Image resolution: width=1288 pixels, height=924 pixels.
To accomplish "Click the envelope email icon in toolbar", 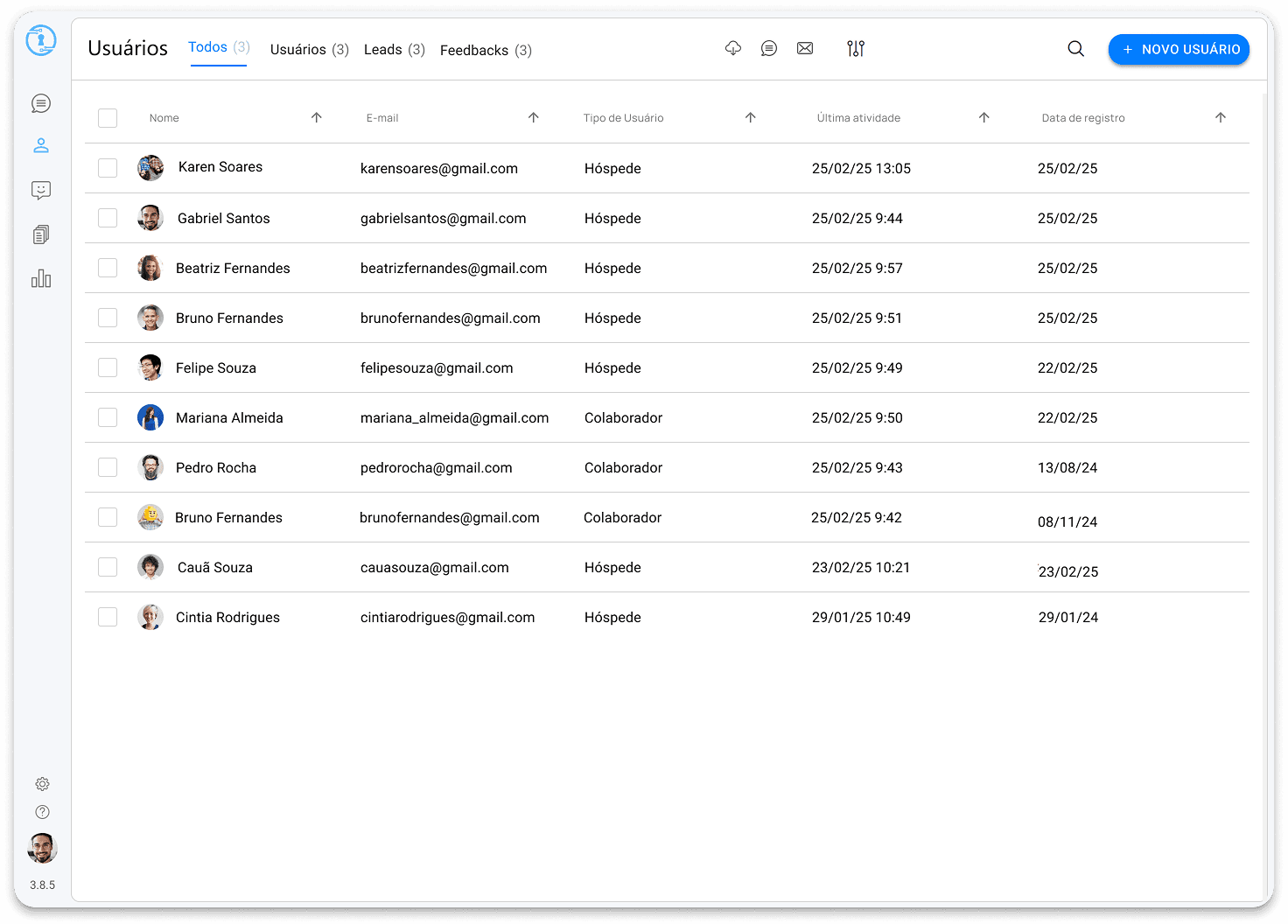I will pos(805,49).
